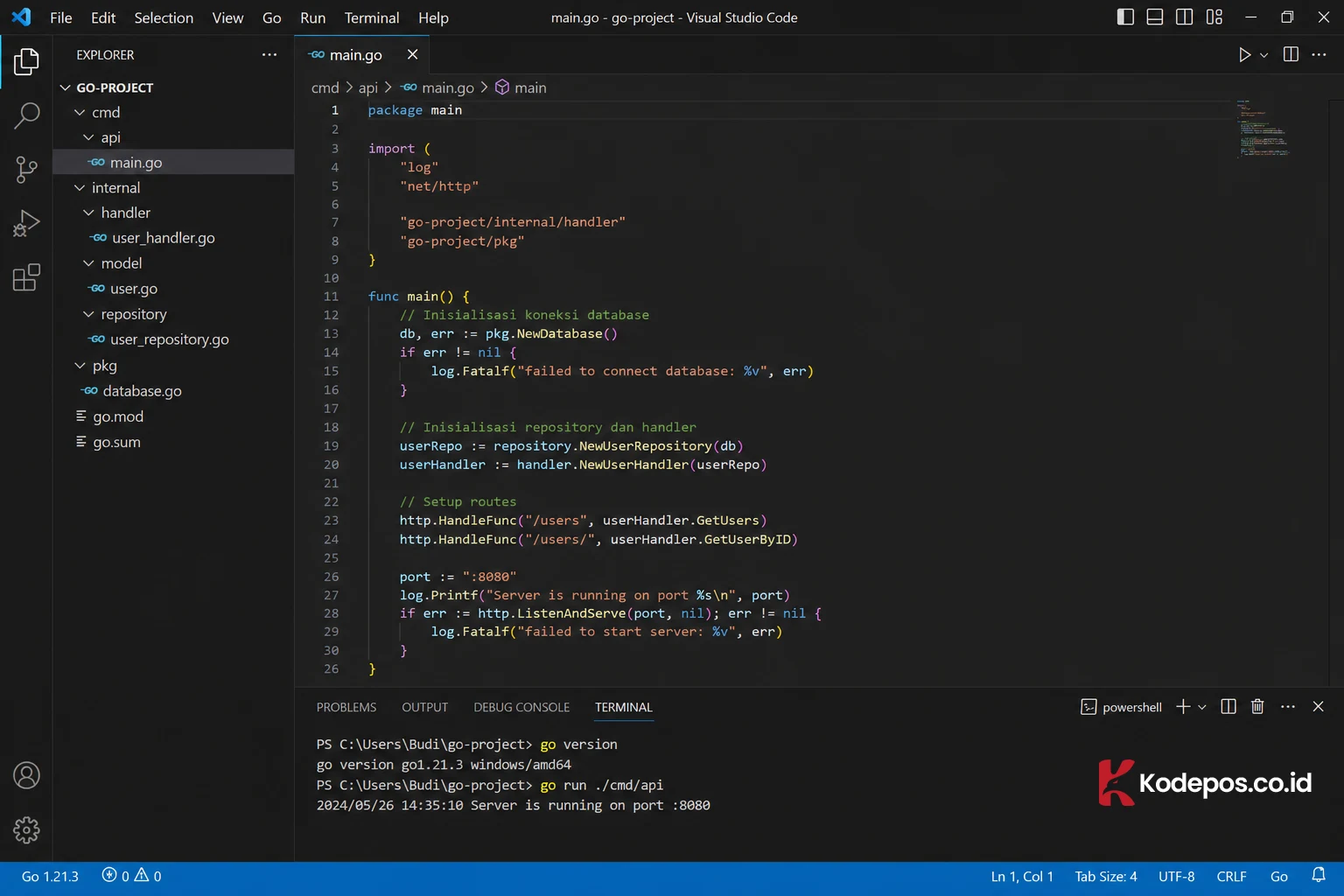
Task: Switch to the PROBLEMS panel tab
Action: point(346,707)
